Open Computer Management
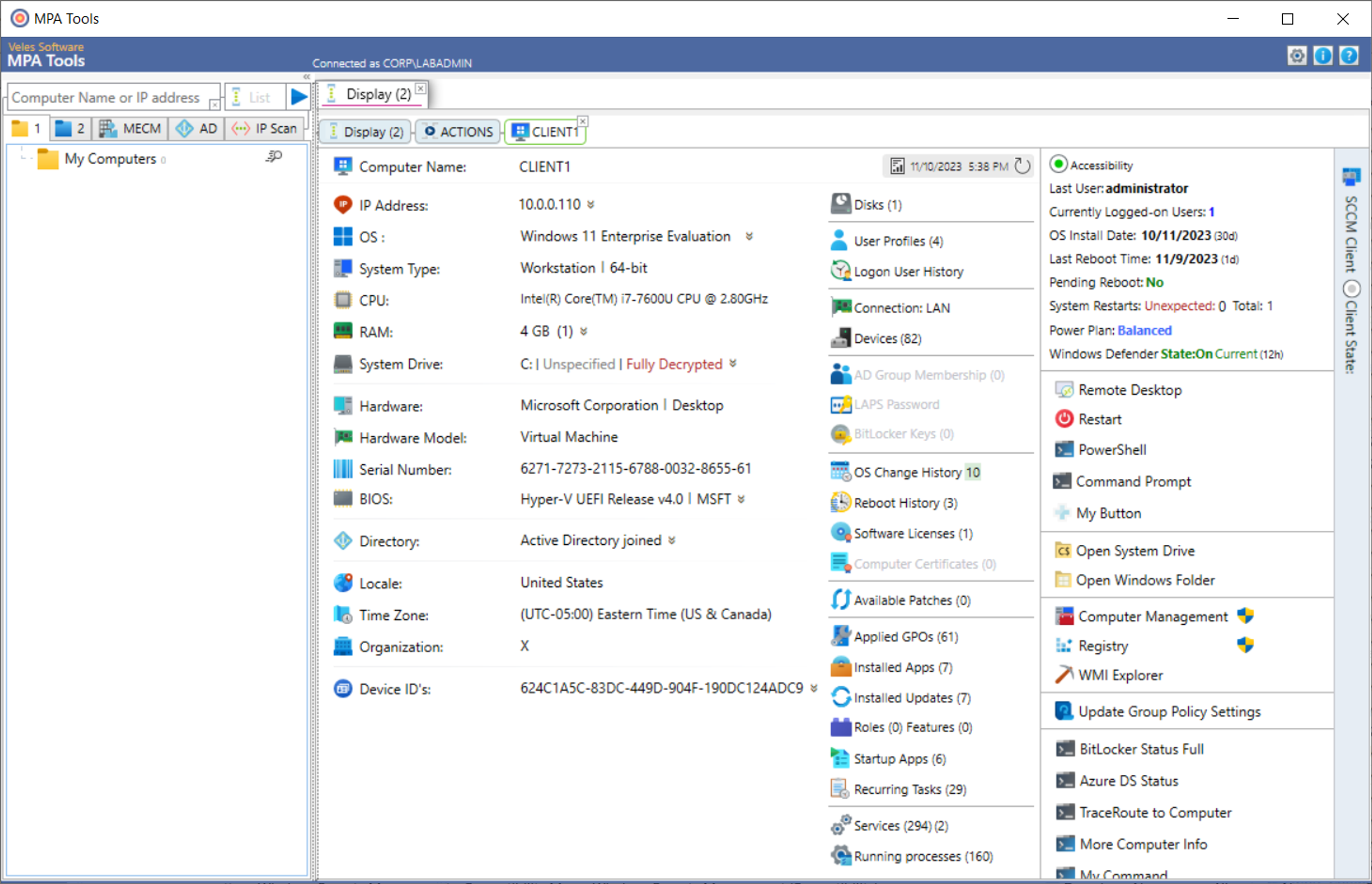 coord(1154,616)
